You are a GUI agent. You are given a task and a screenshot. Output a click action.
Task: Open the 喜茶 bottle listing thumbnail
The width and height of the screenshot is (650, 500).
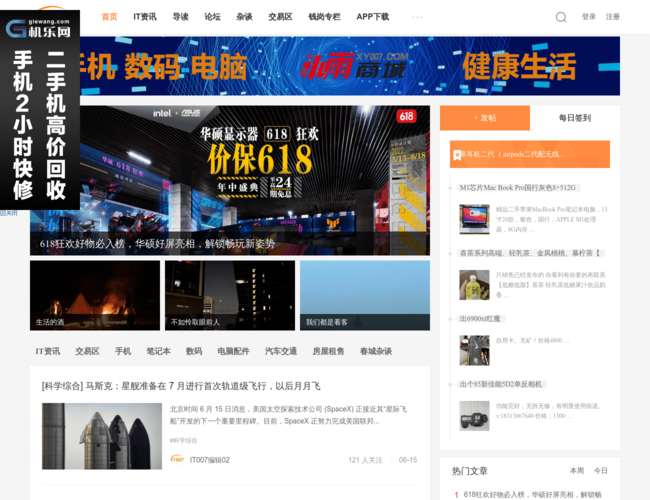pyautogui.click(x=474, y=285)
